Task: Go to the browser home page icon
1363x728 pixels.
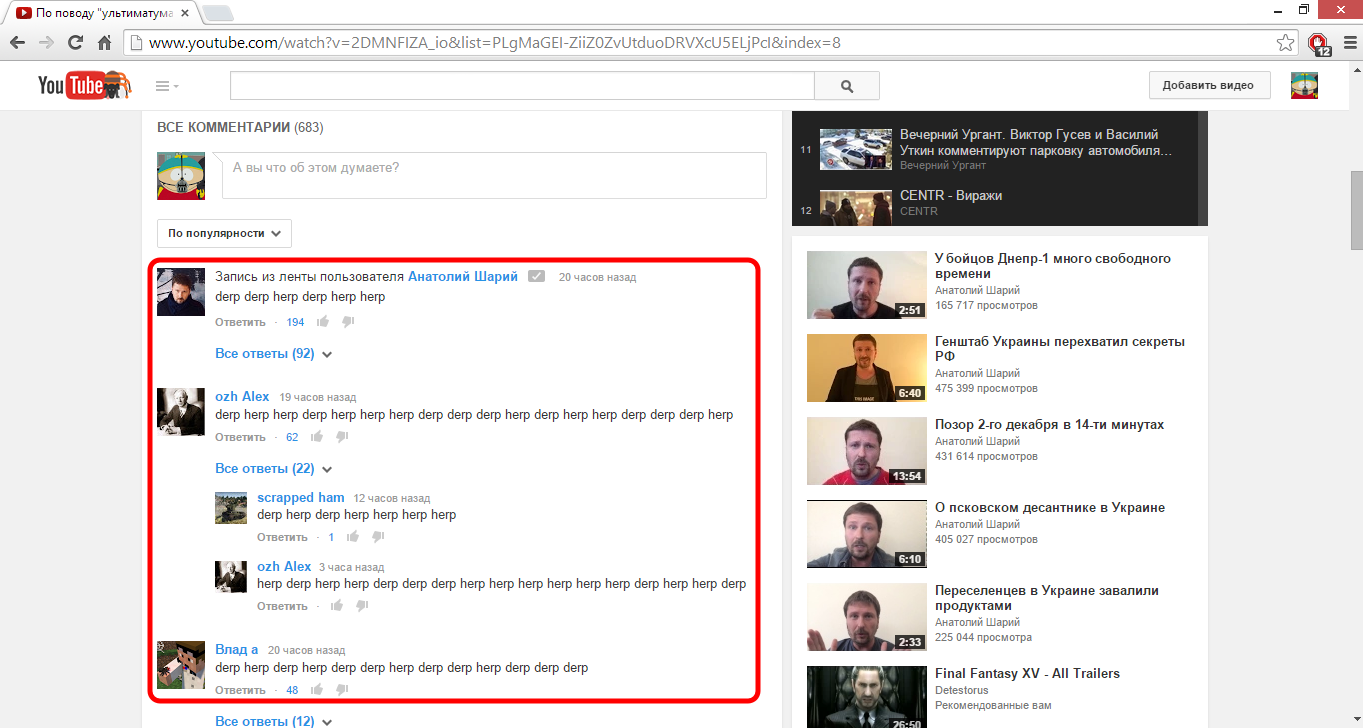Action: coord(104,43)
